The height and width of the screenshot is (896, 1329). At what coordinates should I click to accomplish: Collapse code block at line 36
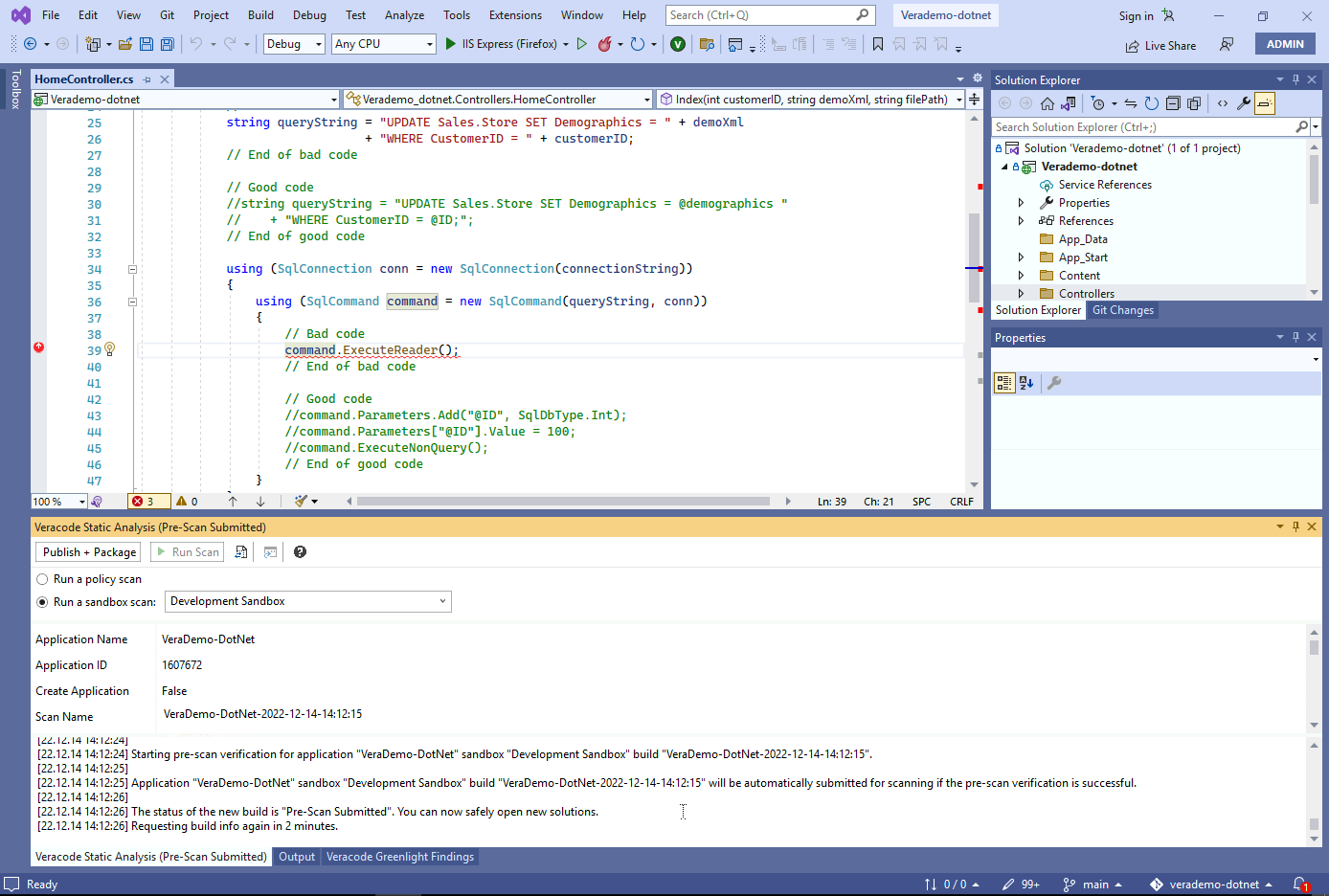pyautogui.click(x=133, y=302)
